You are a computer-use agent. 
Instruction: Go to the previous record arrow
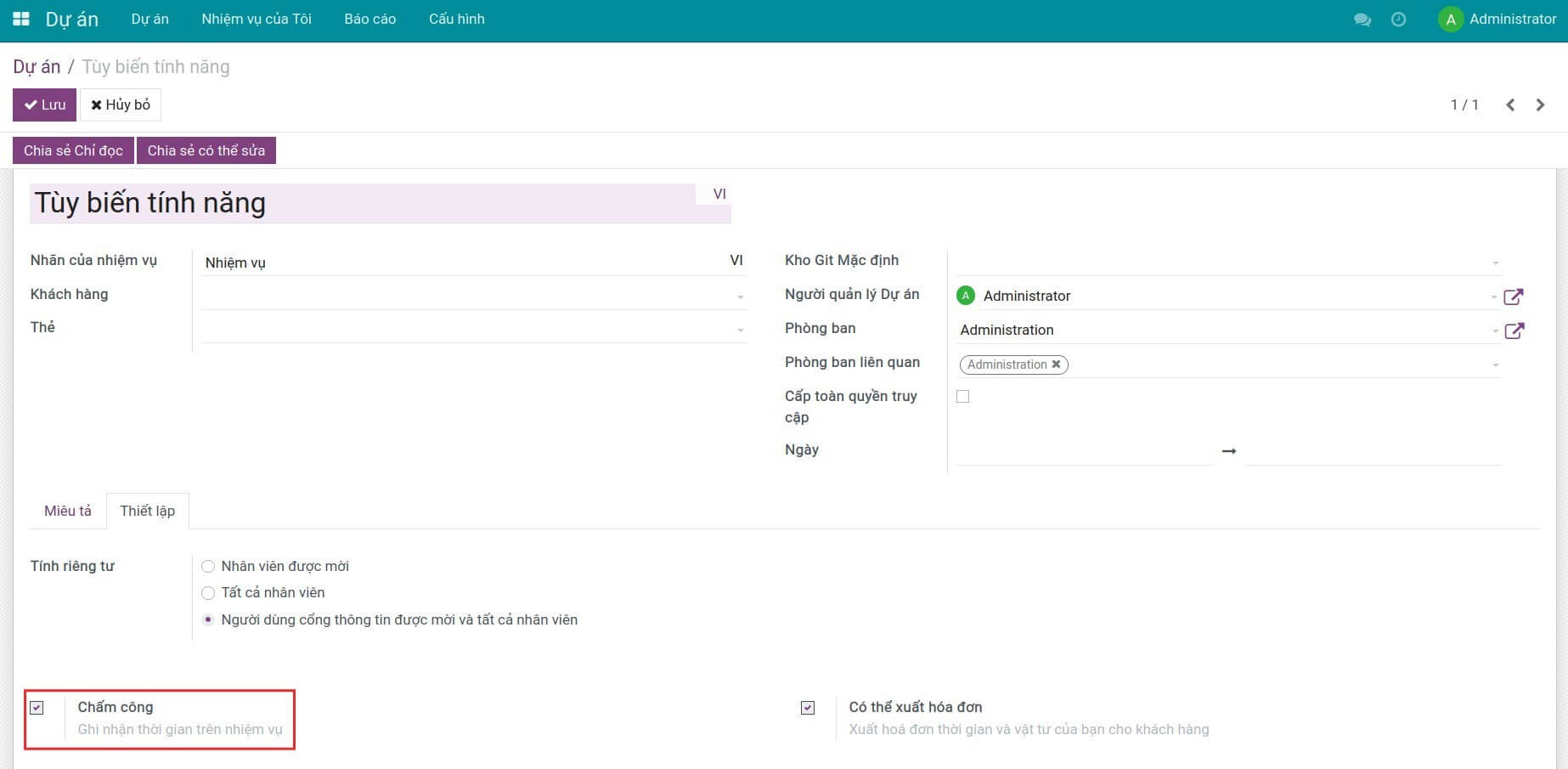pyautogui.click(x=1510, y=105)
